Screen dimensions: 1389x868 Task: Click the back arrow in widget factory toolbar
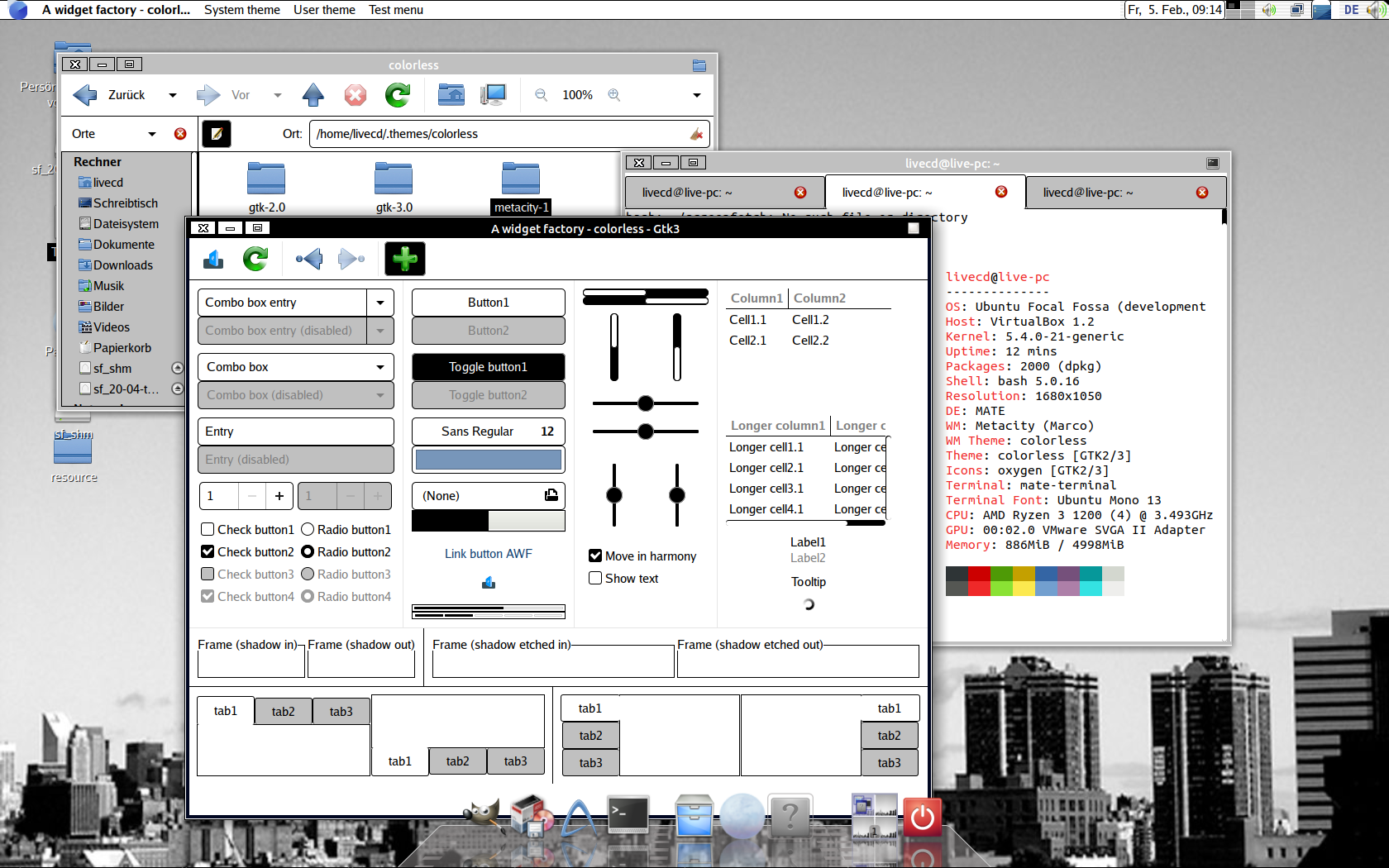coord(308,259)
